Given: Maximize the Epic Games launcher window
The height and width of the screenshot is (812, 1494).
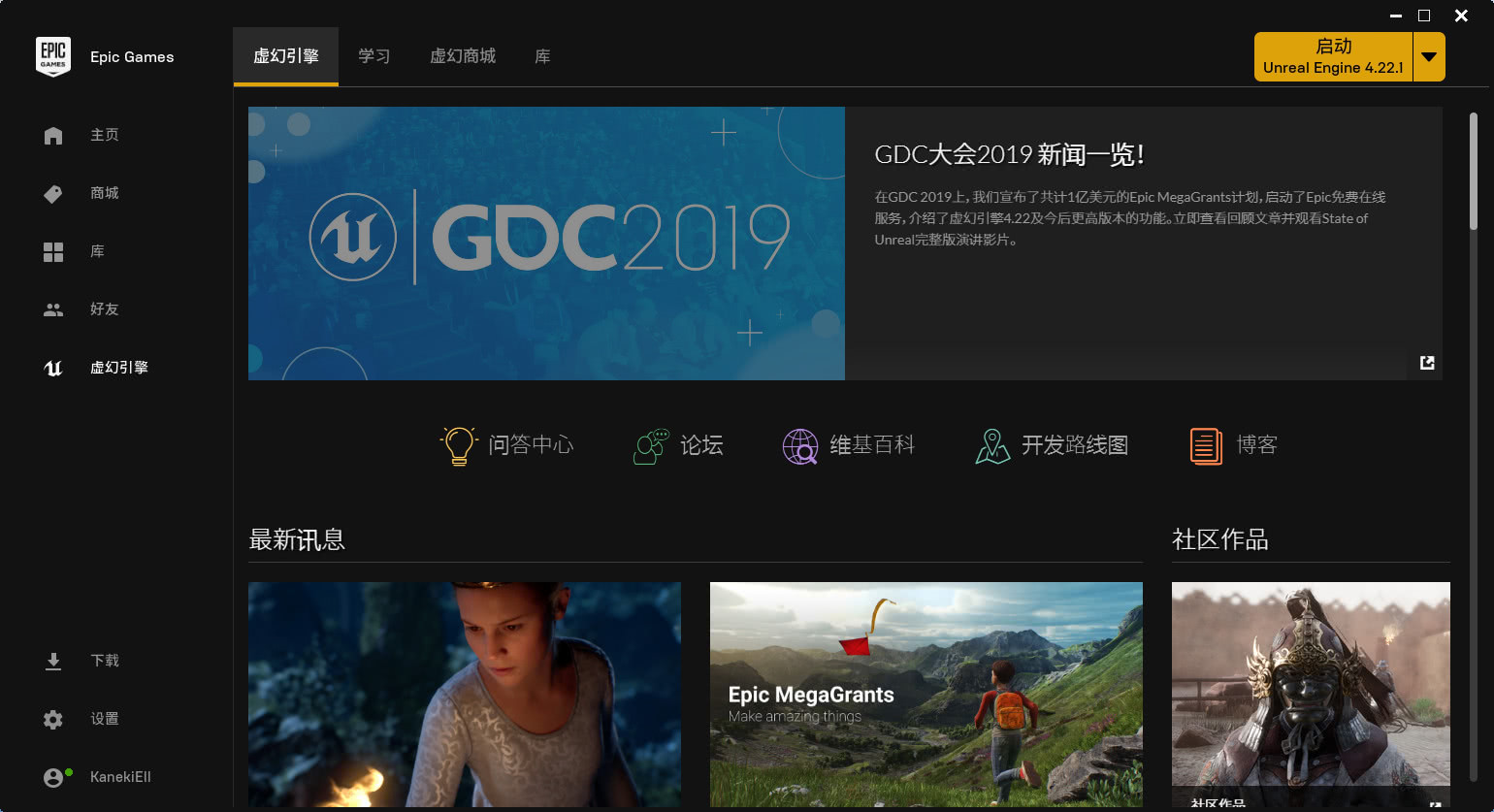Looking at the screenshot, I should coord(1424,16).
